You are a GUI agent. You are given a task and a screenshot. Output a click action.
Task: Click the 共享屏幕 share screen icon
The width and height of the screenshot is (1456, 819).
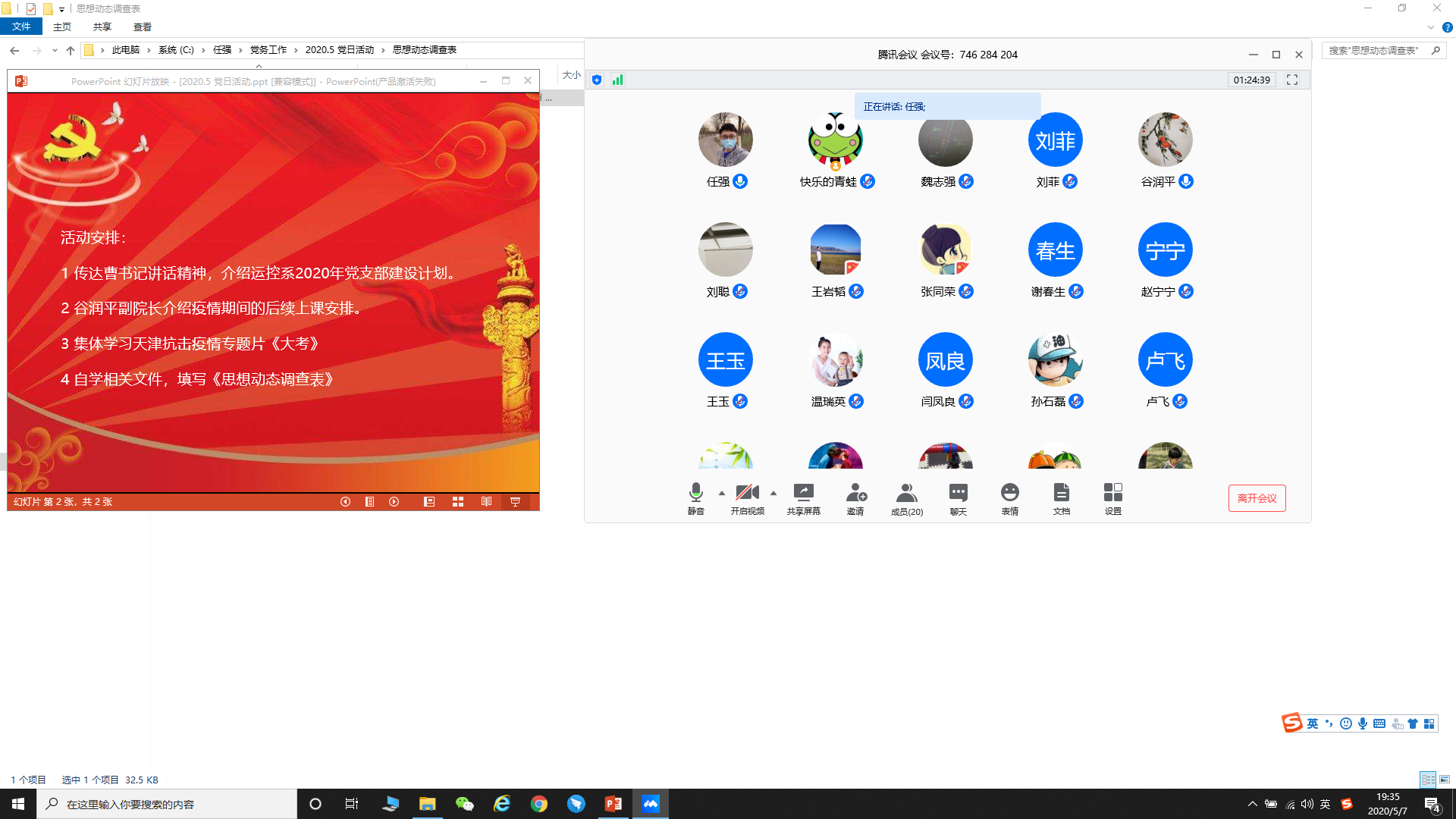[803, 494]
